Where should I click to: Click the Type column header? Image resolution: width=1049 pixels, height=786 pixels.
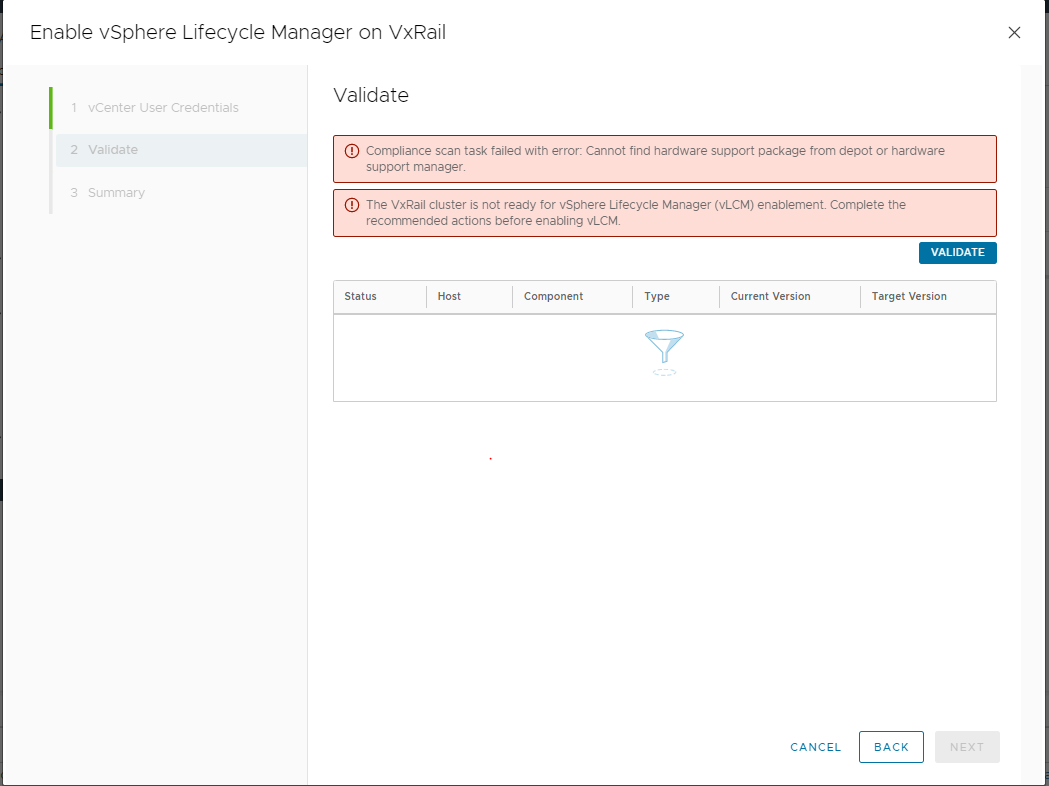656,296
